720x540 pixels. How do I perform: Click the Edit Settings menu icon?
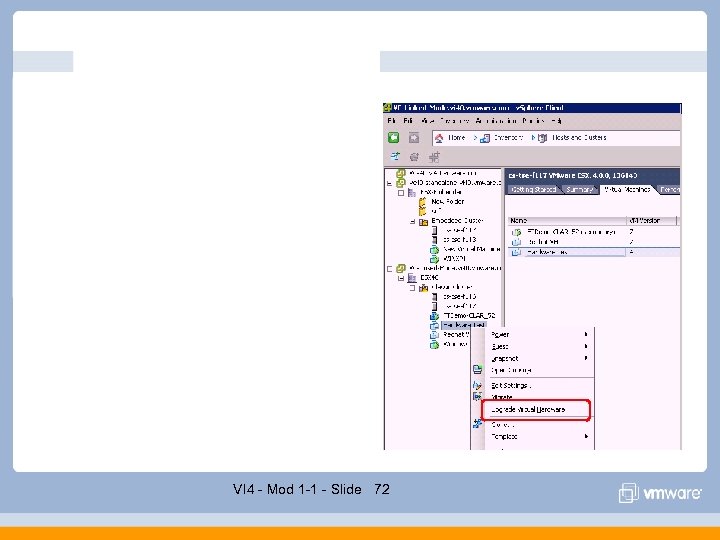pos(478,386)
